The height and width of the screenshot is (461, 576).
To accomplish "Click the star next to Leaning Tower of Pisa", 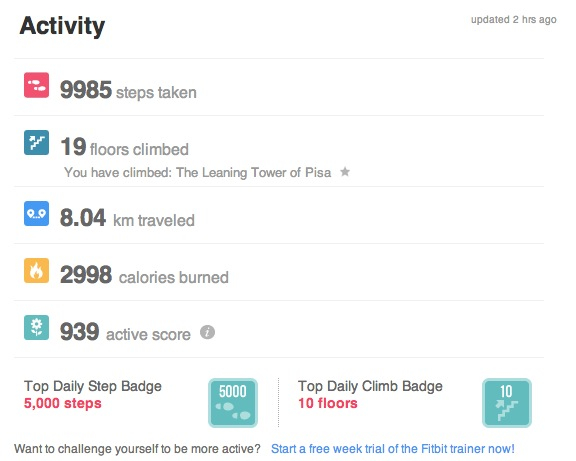I will coord(345,172).
